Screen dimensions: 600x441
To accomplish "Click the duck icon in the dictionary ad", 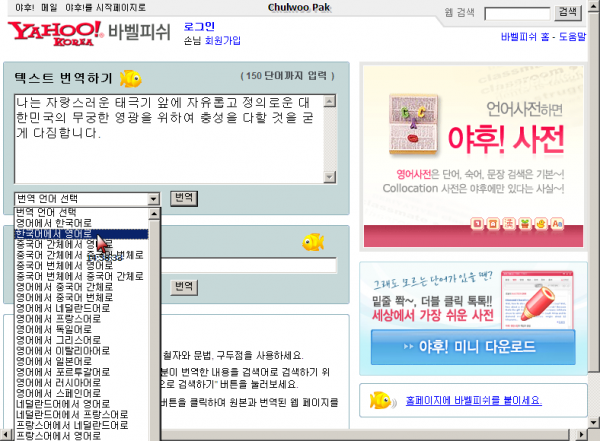I will point(541,223).
